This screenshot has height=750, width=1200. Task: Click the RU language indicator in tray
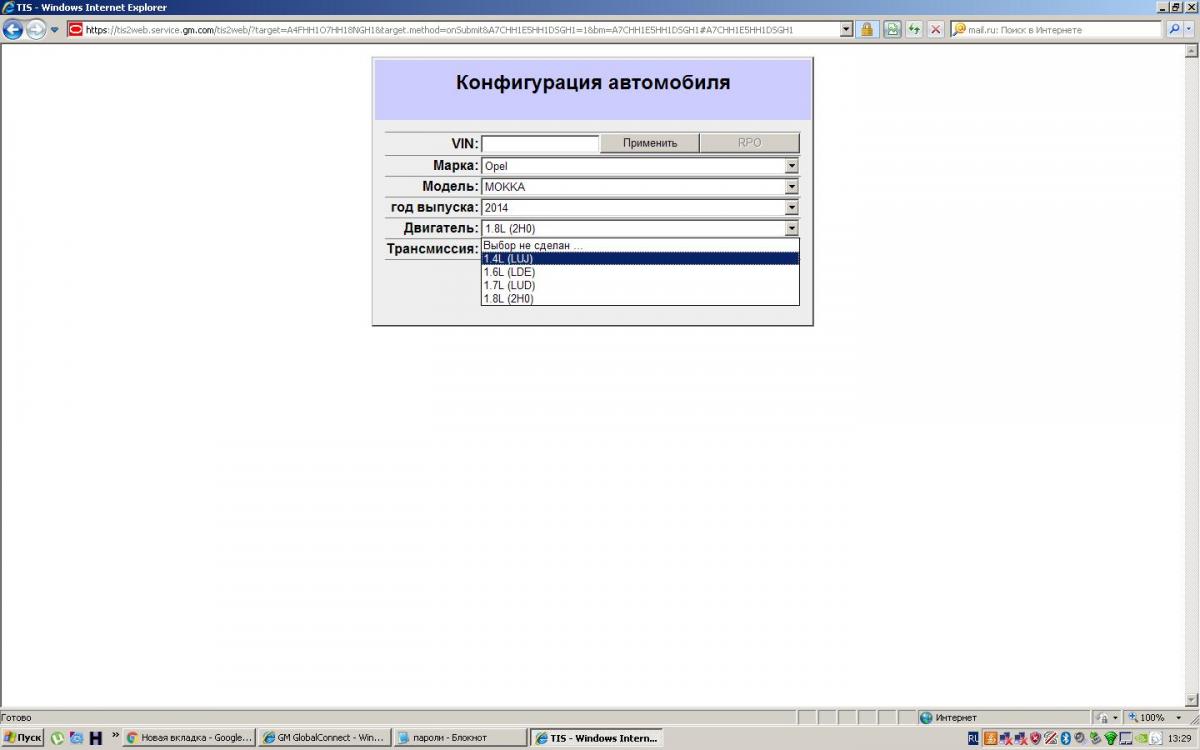pyautogui.click(x=973, y=738)
